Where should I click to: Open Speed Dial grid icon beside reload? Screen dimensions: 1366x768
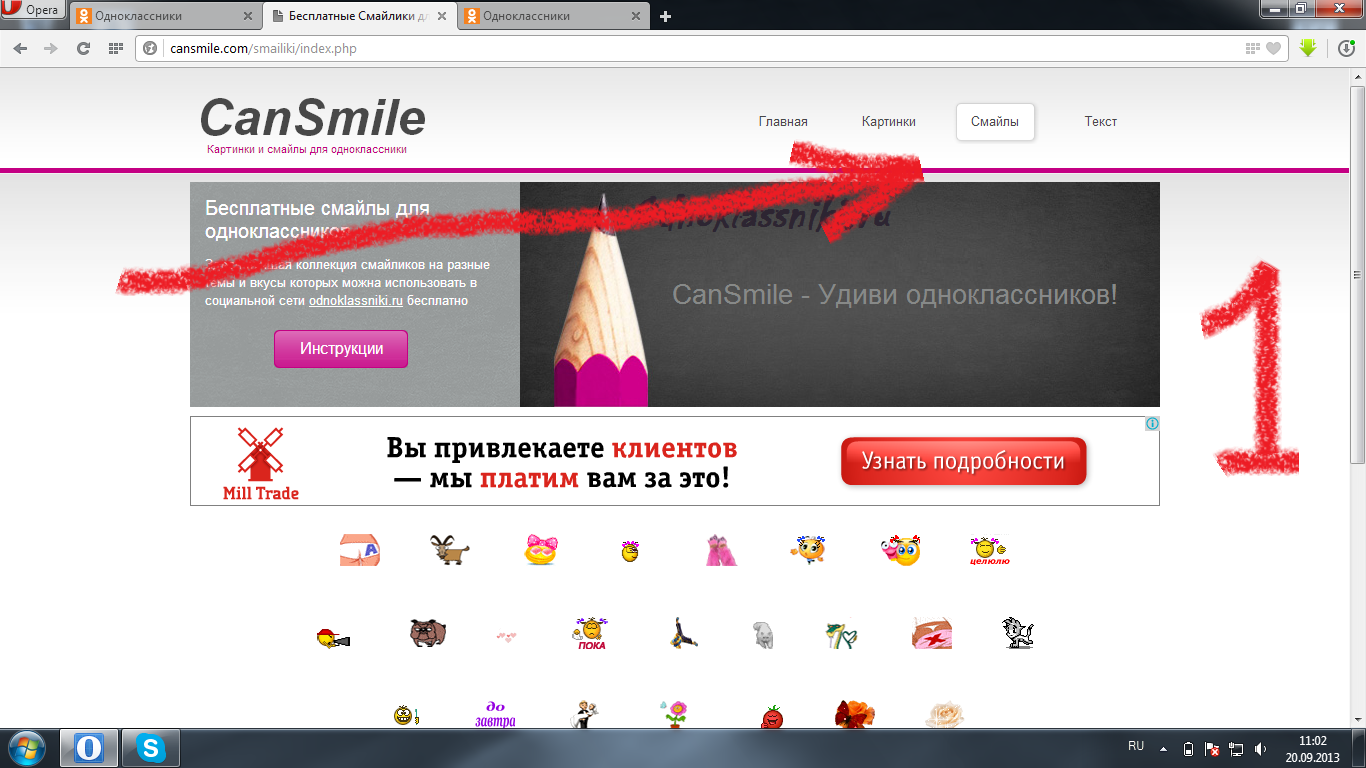[x=115, y=48]
